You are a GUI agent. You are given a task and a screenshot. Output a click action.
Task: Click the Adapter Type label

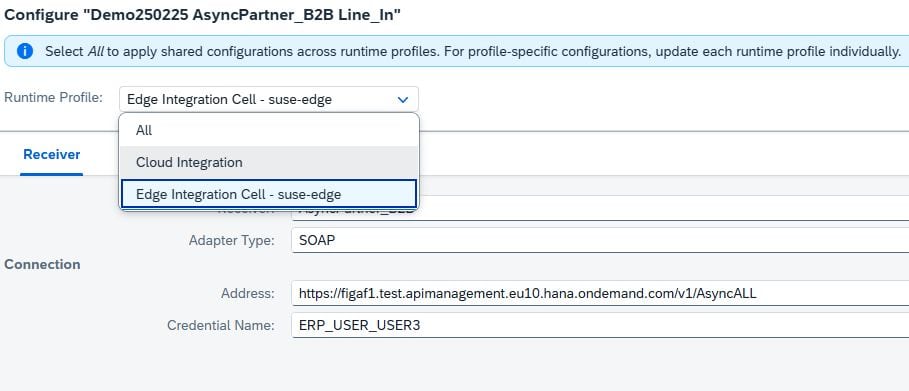click(x=232, y=241)
